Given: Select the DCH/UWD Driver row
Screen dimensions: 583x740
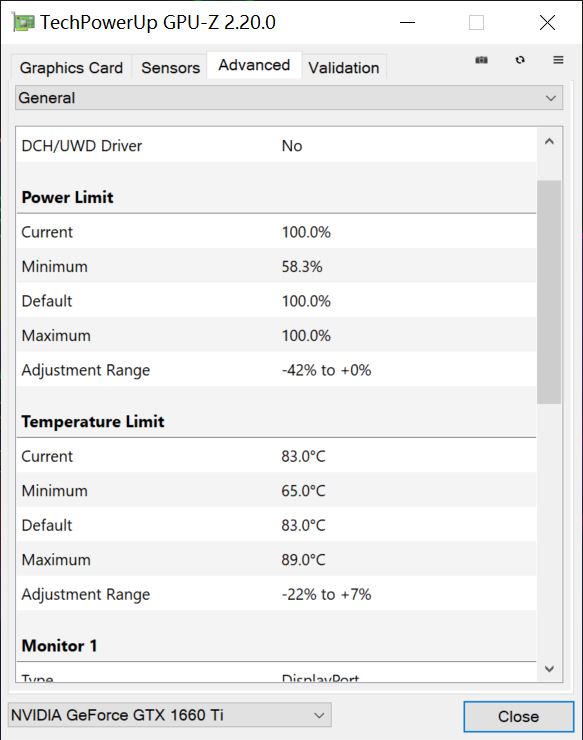Looking at the screenshot, I should pos(277,146).
